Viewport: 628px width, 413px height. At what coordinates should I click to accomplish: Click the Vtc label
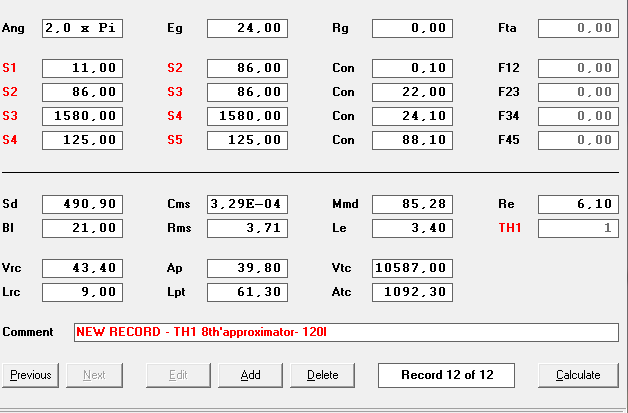[x=342, y=268]
